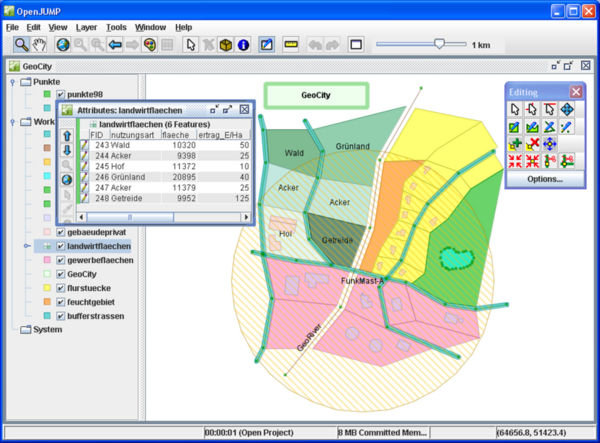Click the zoom scale slider handle
Screen dimensions: 600x443
coord(439,44)
